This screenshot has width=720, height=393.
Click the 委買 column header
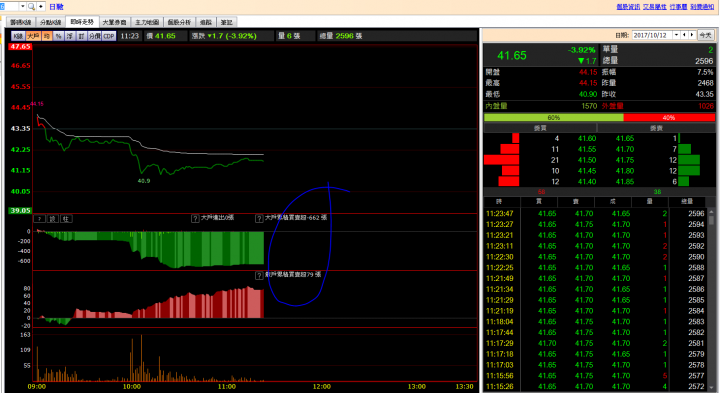click(540, 128)
